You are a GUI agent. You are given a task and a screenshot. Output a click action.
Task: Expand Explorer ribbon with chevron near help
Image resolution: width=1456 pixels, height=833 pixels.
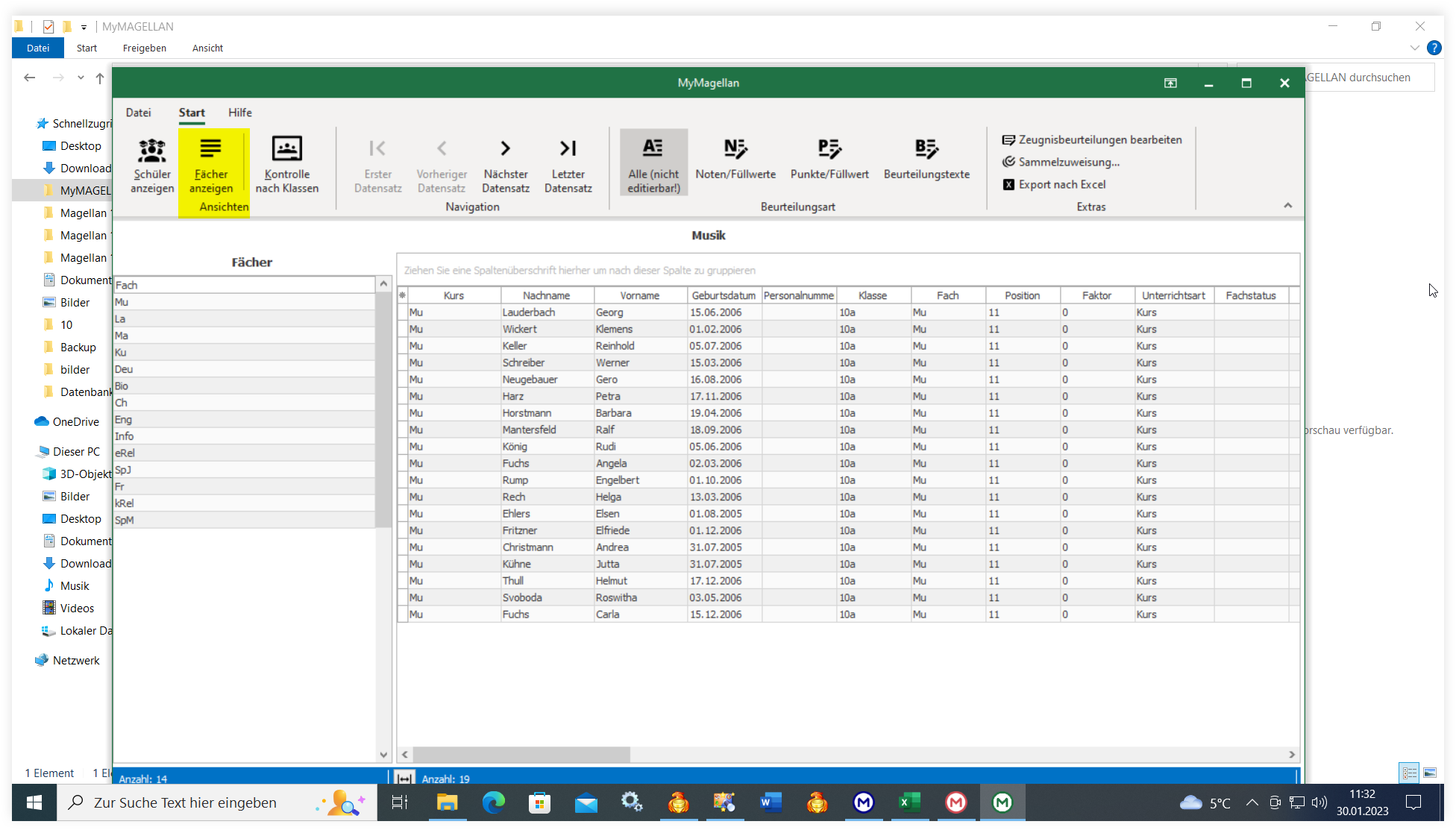[x=1414, y=48]
